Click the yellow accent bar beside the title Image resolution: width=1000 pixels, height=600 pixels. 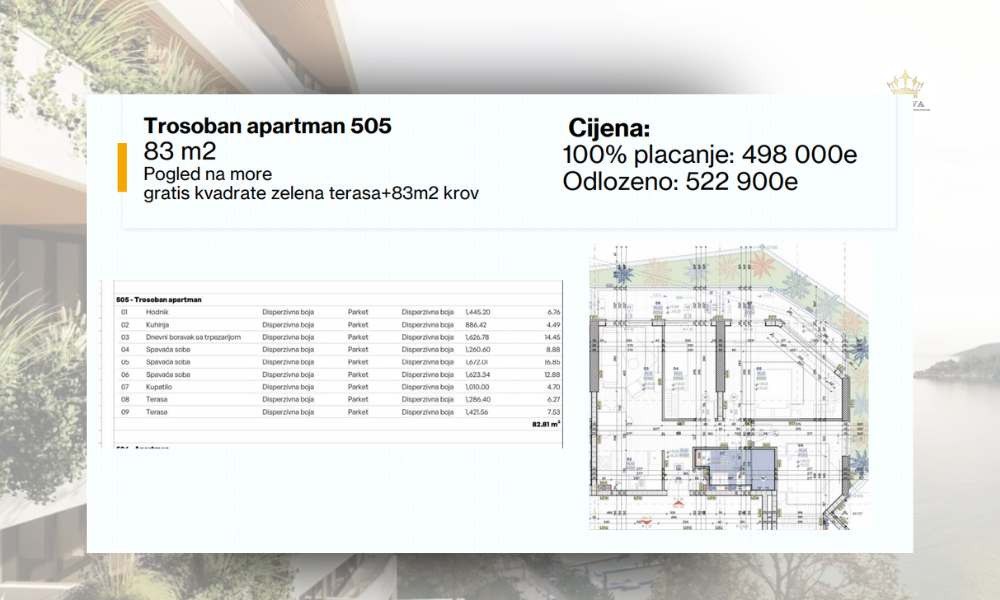click(x=124, y=165)
